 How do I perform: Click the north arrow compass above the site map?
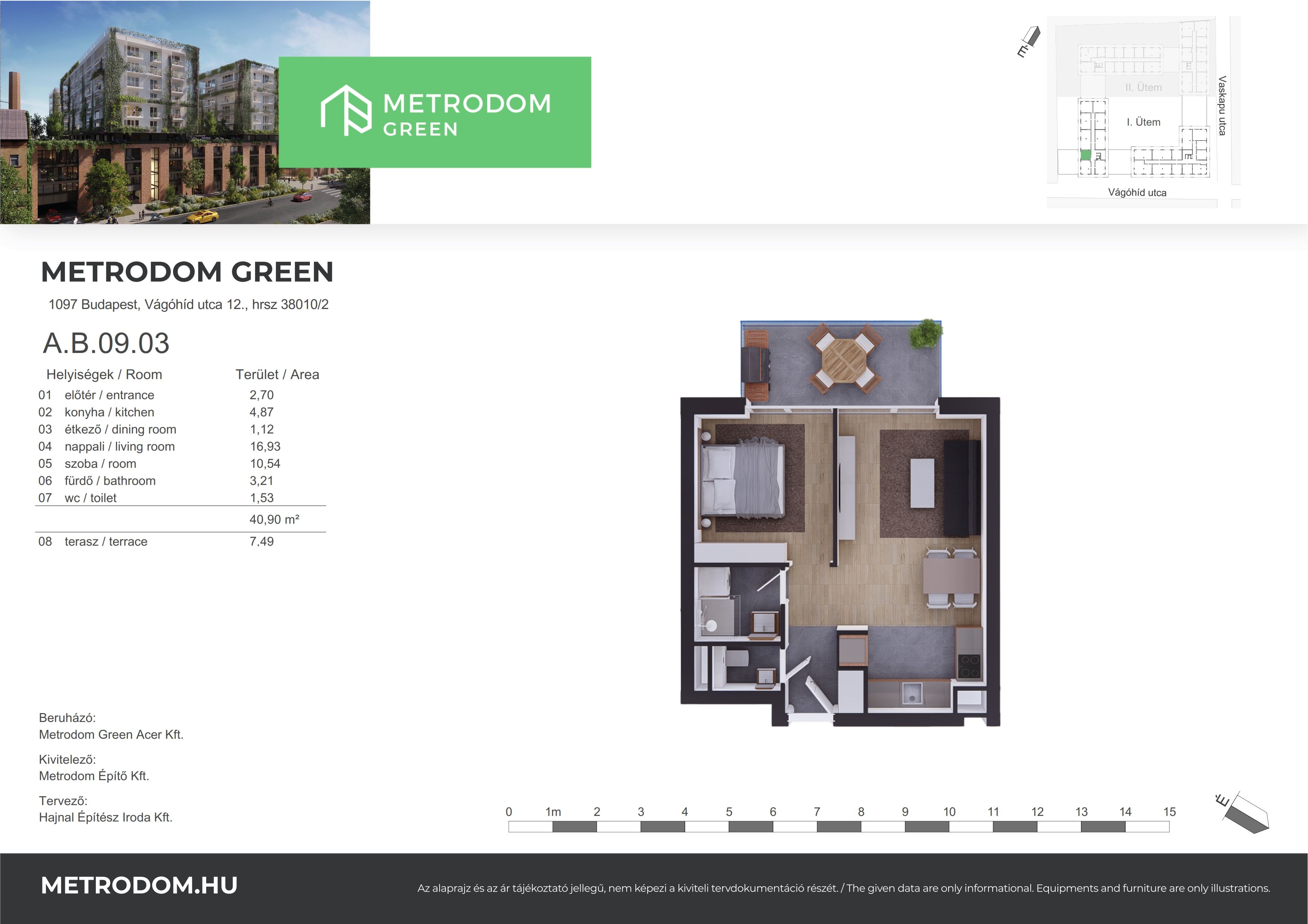[x=1029, y=42]
